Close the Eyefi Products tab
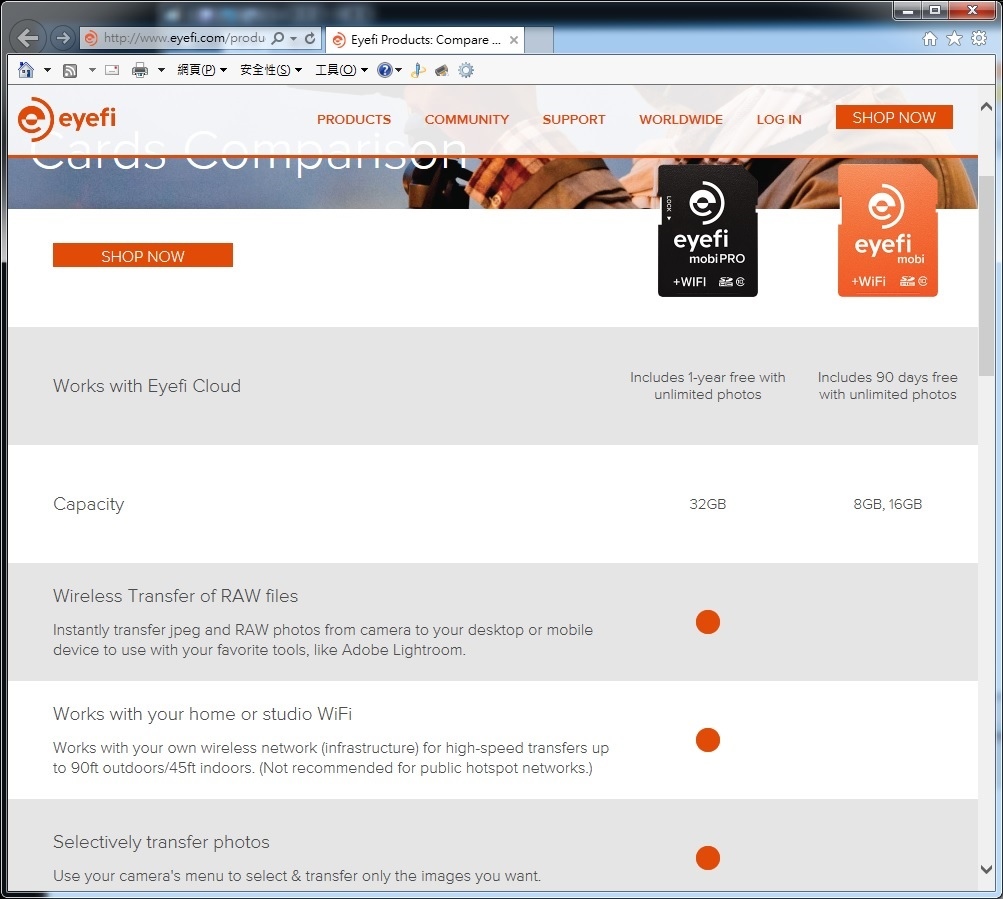The height and width of the screenshot is (899, 1003). 514,40
